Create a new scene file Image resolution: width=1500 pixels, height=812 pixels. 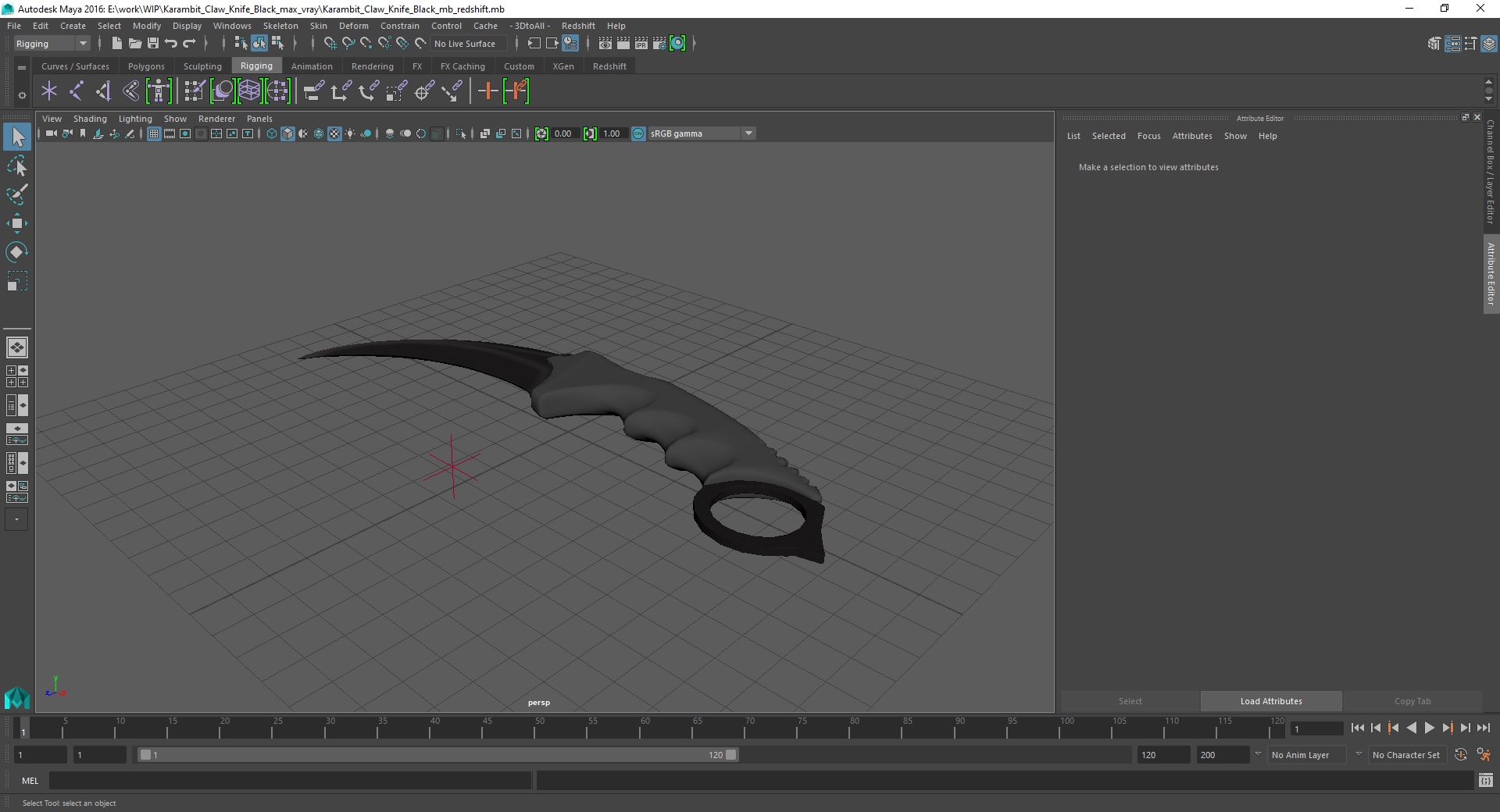pyautogui.click(x=116, y=44)
